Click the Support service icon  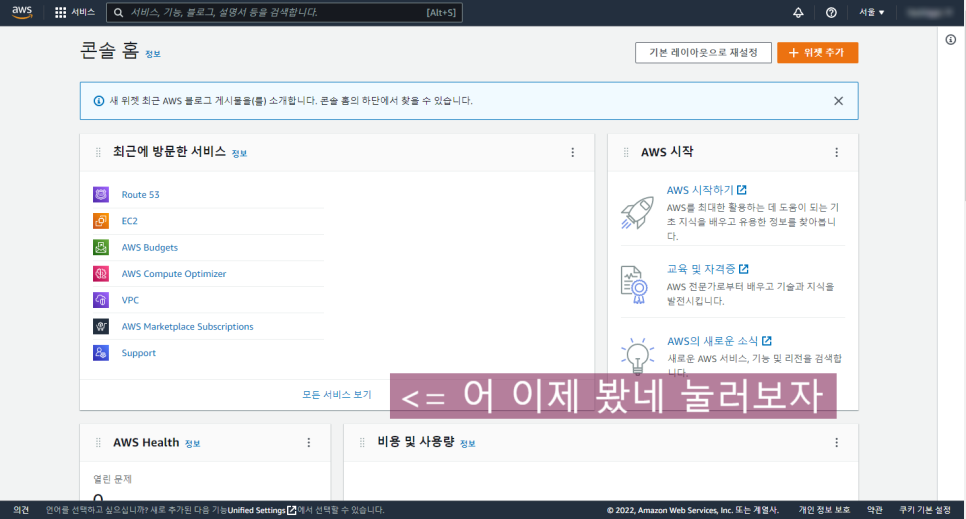(101, 353)
